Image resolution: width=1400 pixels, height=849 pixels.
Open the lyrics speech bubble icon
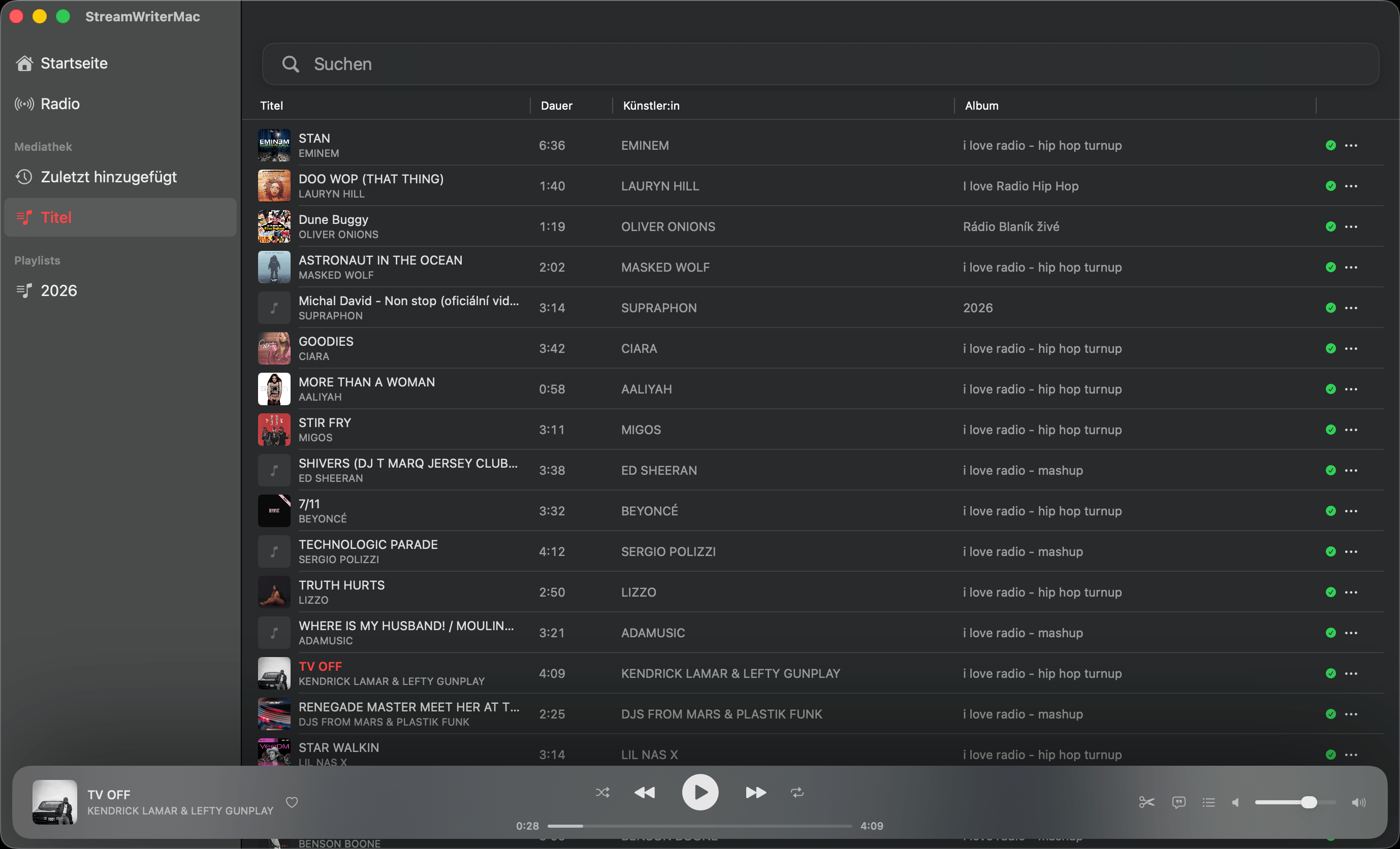coord(1179,802)
